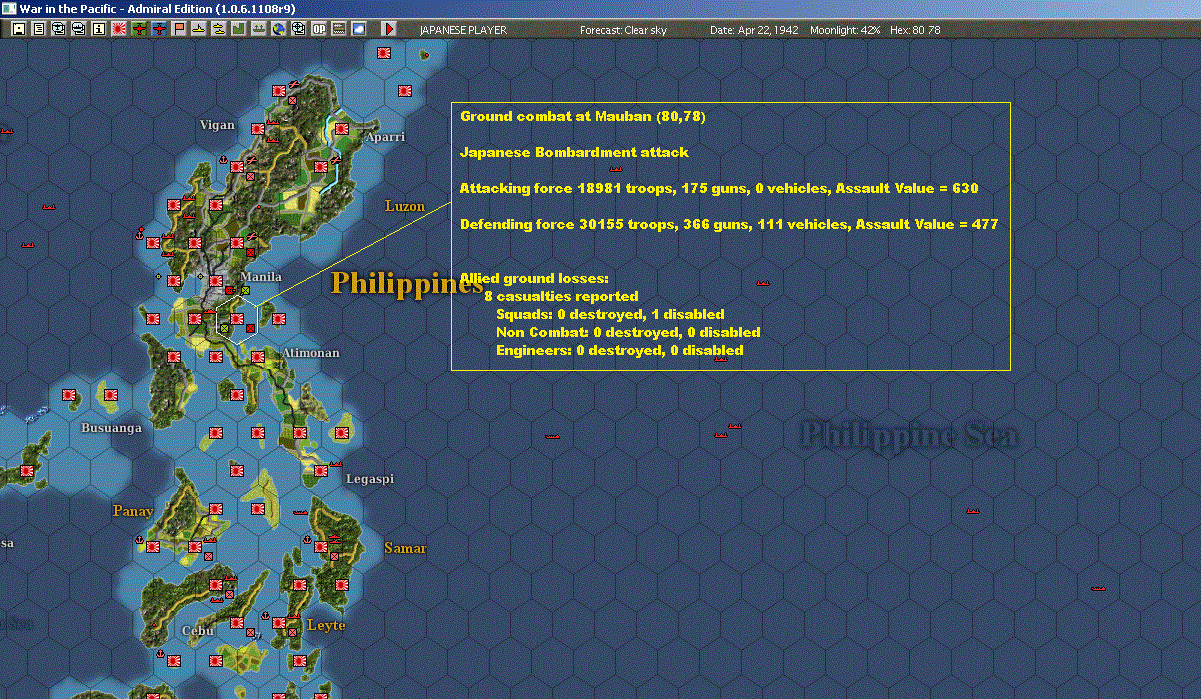Click the 'Moonlight: 42%' status text
Image resolution: width=1201 pixels, height=699 pixels.
tap(844, 30)
